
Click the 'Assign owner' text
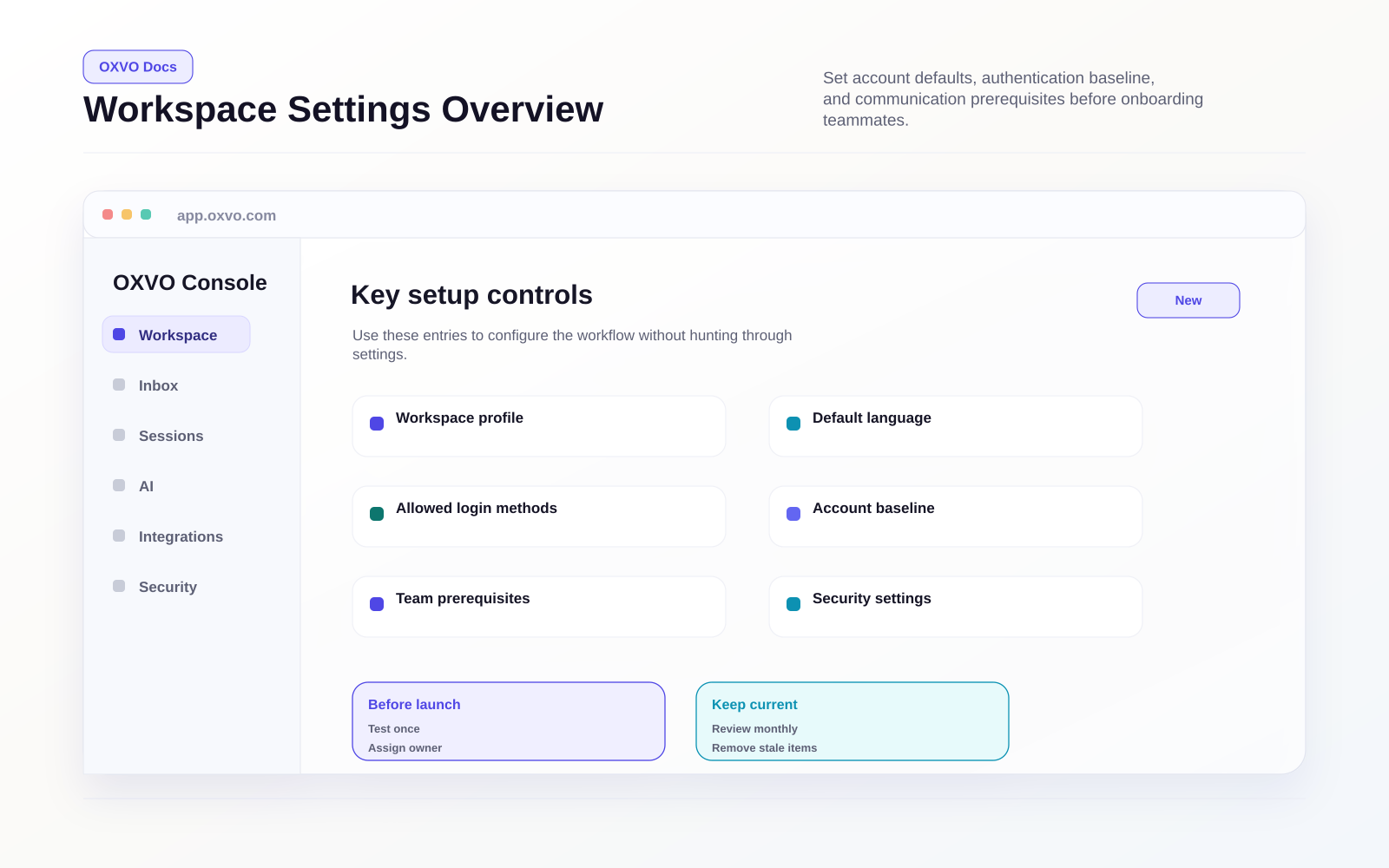(405, 748)
